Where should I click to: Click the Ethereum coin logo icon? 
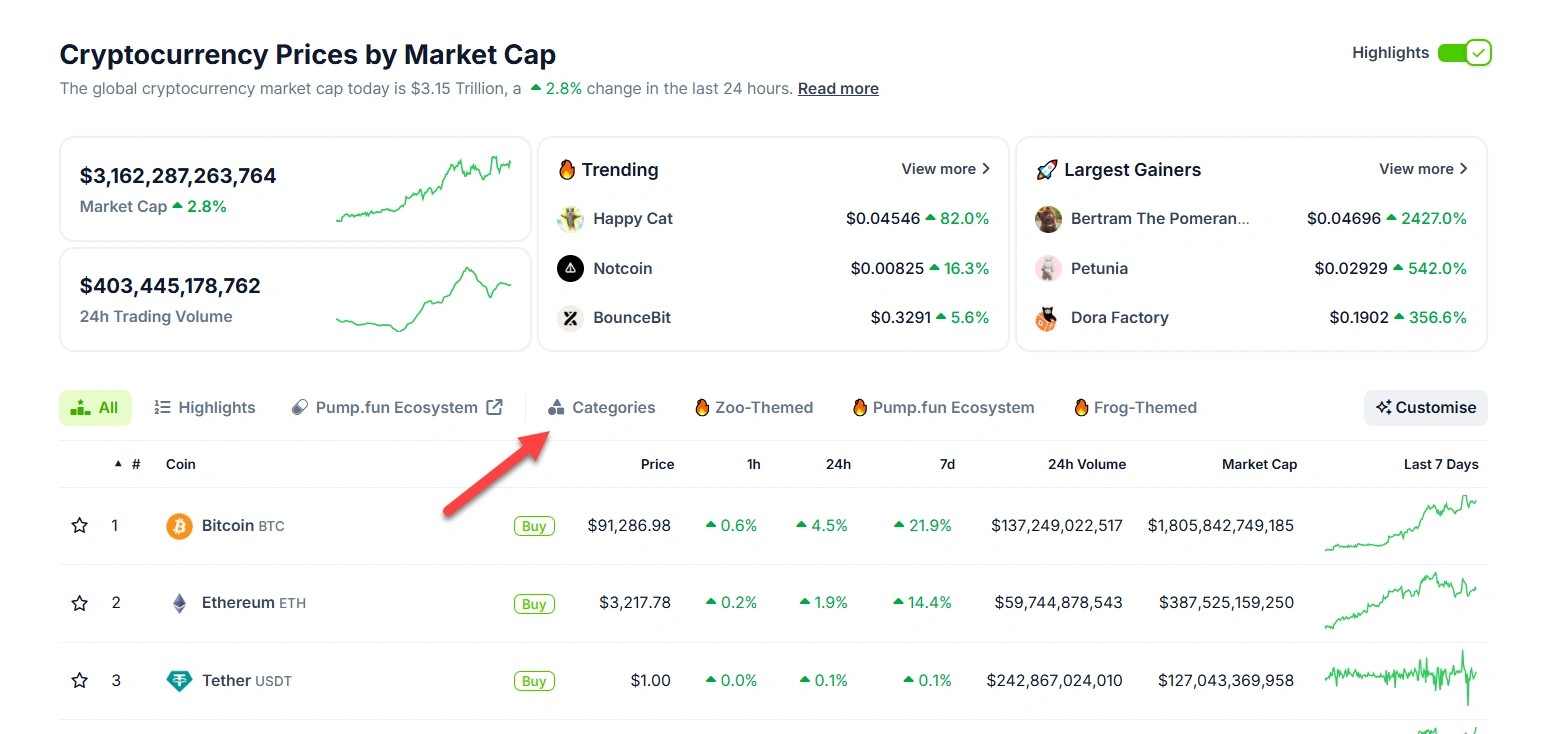click(x=179, y=603)
